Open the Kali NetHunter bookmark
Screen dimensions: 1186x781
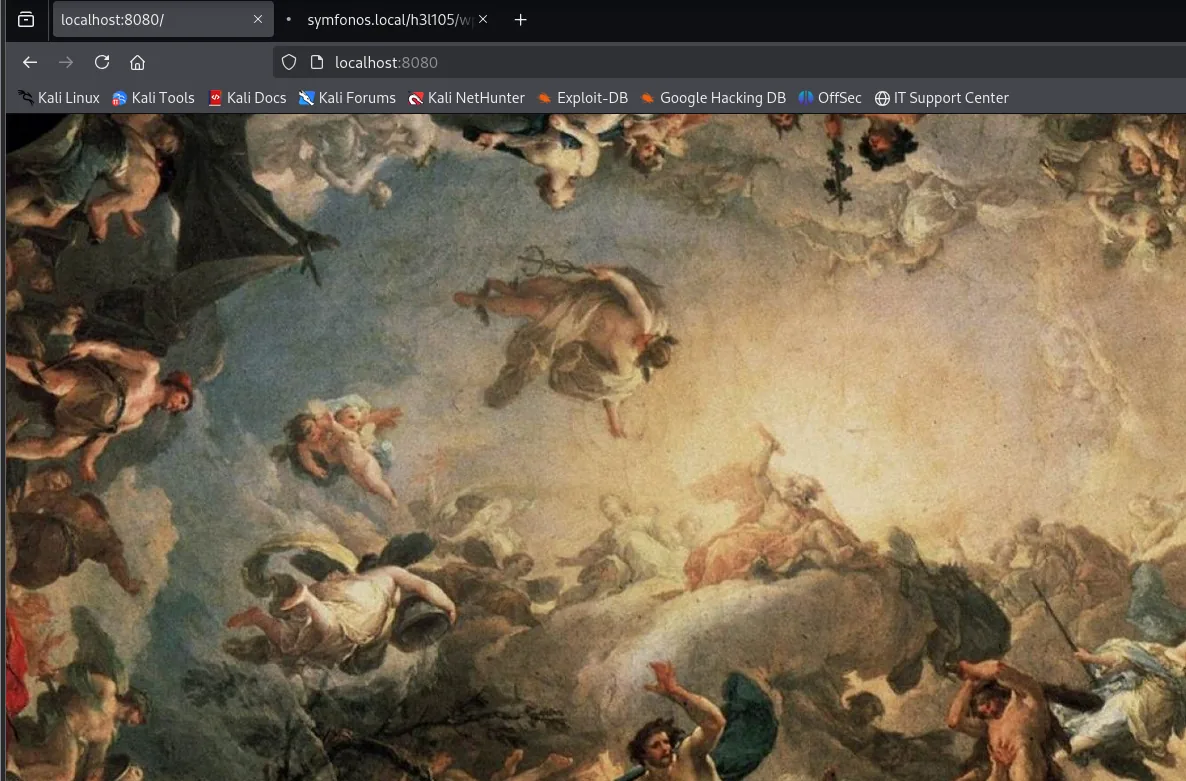point(467,98)
